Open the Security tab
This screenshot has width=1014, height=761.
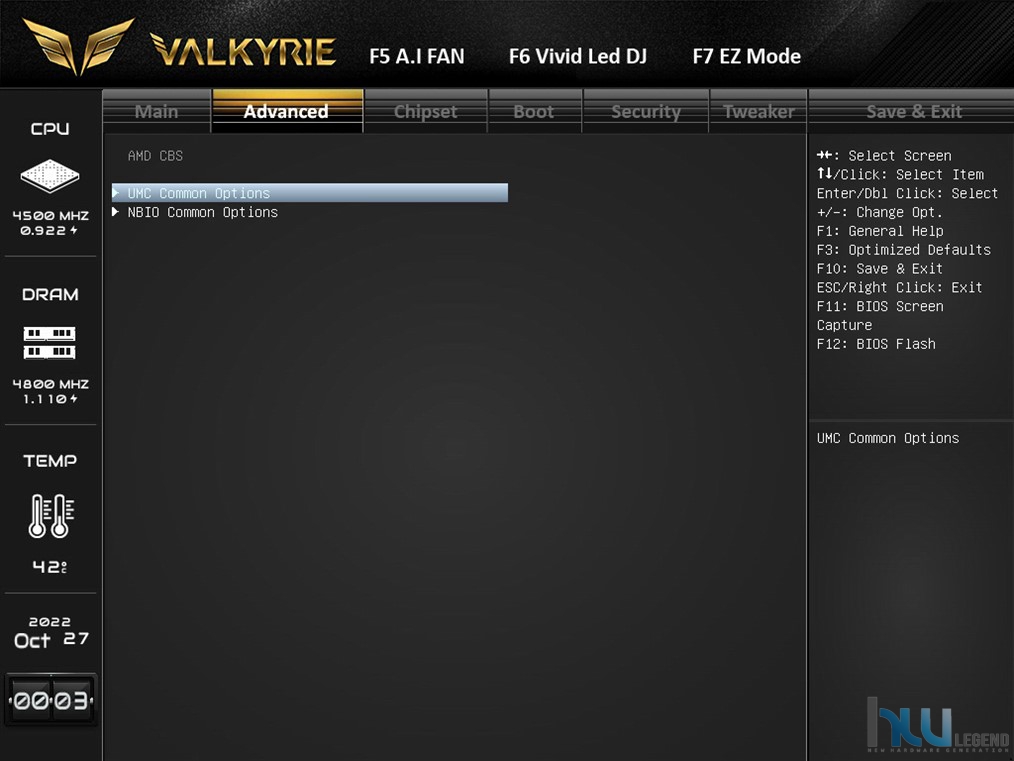point(646,111)
